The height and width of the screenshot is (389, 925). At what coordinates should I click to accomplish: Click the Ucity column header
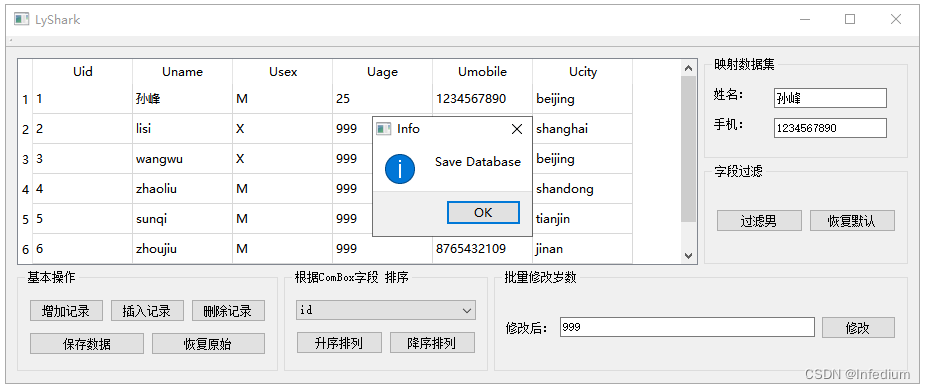pos(582,71)
